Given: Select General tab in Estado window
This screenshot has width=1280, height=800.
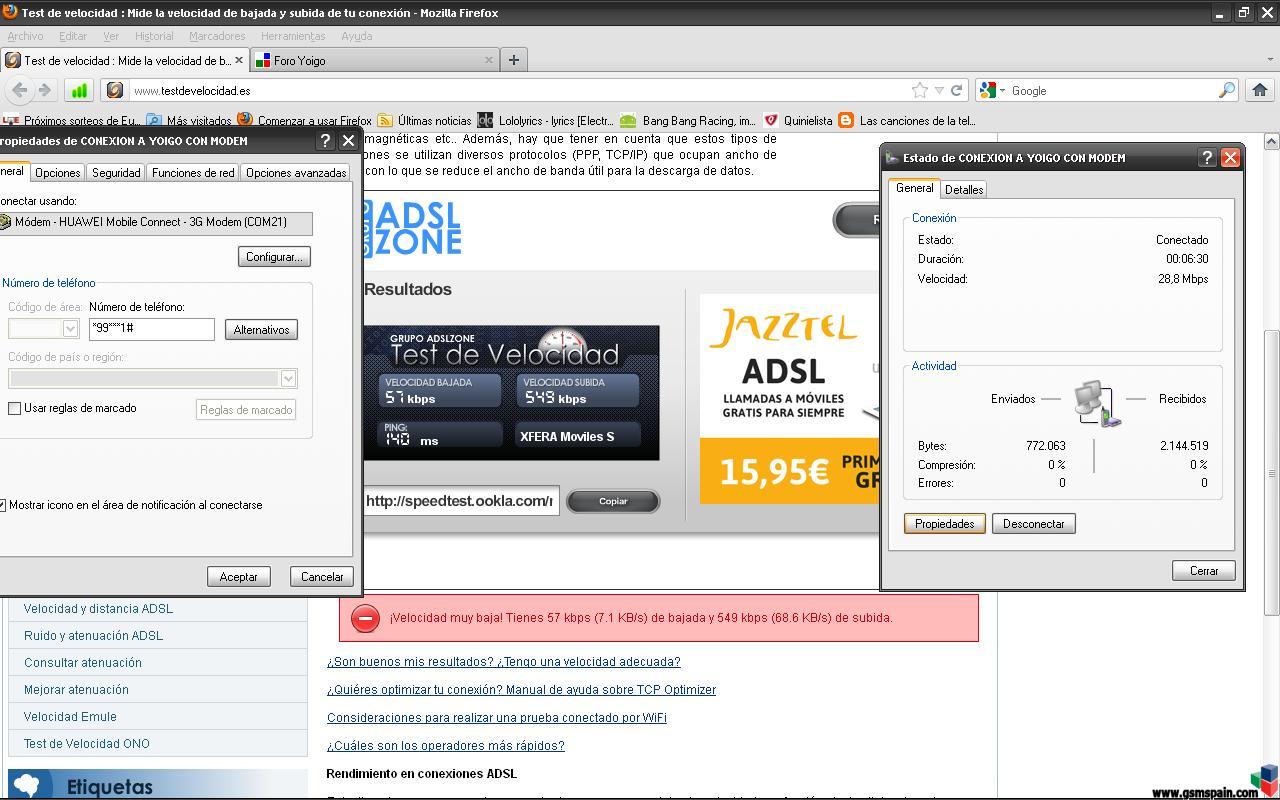Looking at the screenshot, I should point(914,188).
